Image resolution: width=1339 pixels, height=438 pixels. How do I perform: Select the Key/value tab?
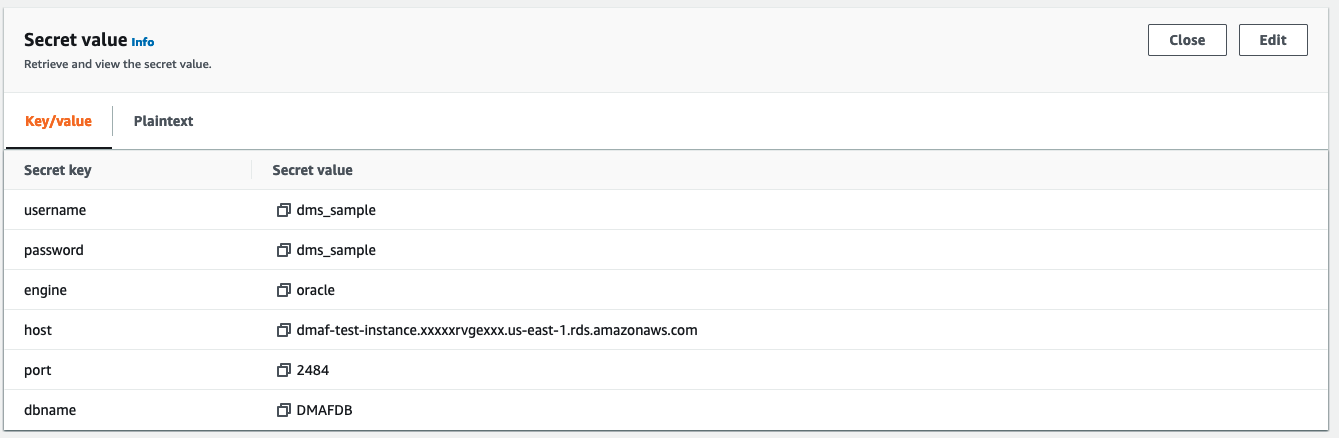point(58,121)
